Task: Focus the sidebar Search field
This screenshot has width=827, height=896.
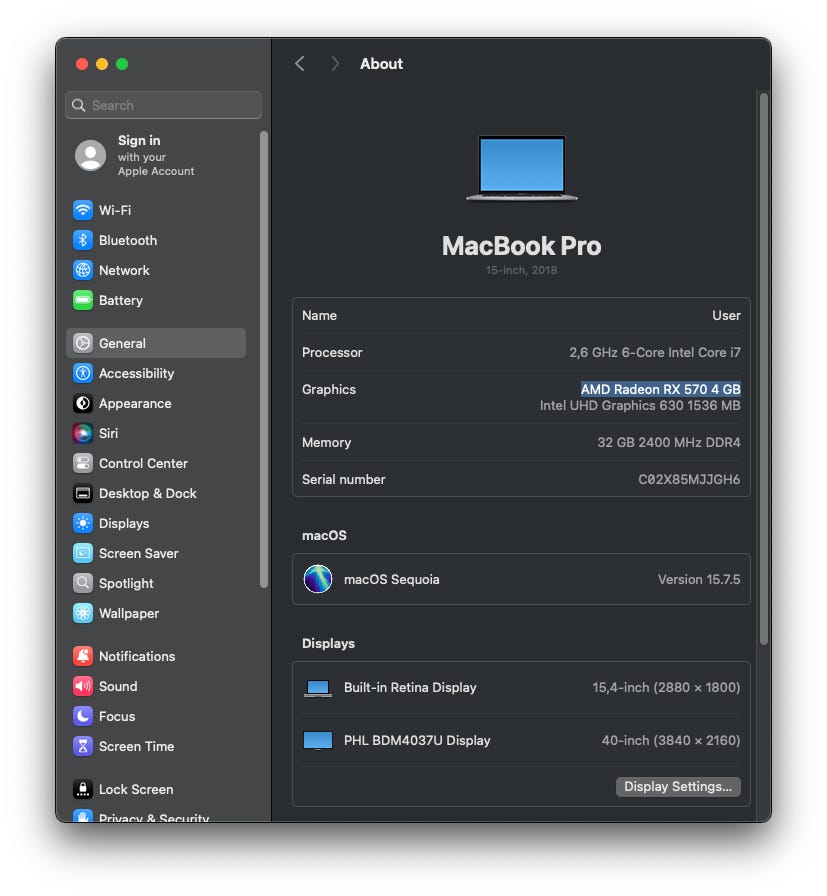Action: click(x=163, y=105)
